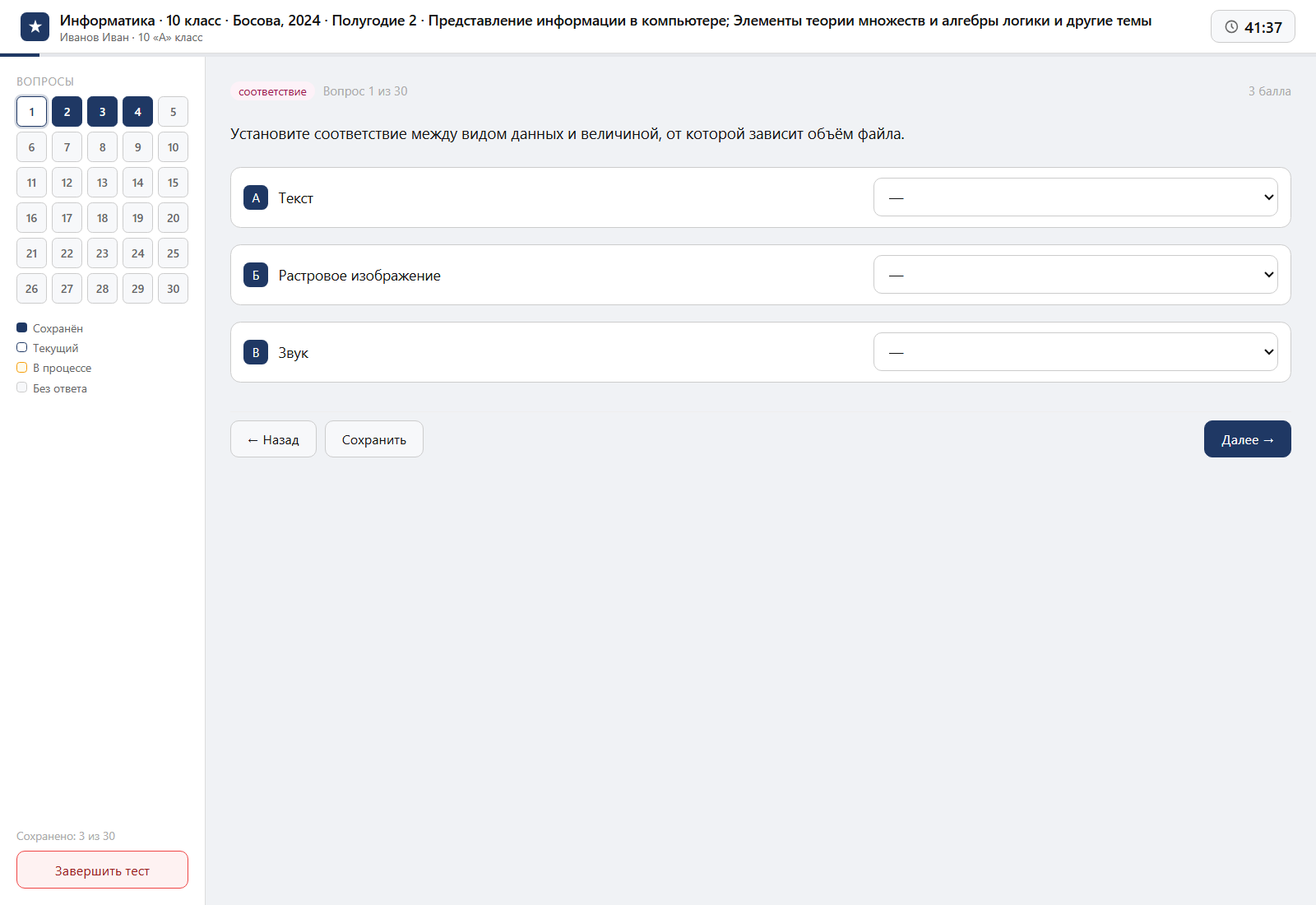Screen dimensions: 1316x905
Task: Open question 6
Action: coord(31,147)
